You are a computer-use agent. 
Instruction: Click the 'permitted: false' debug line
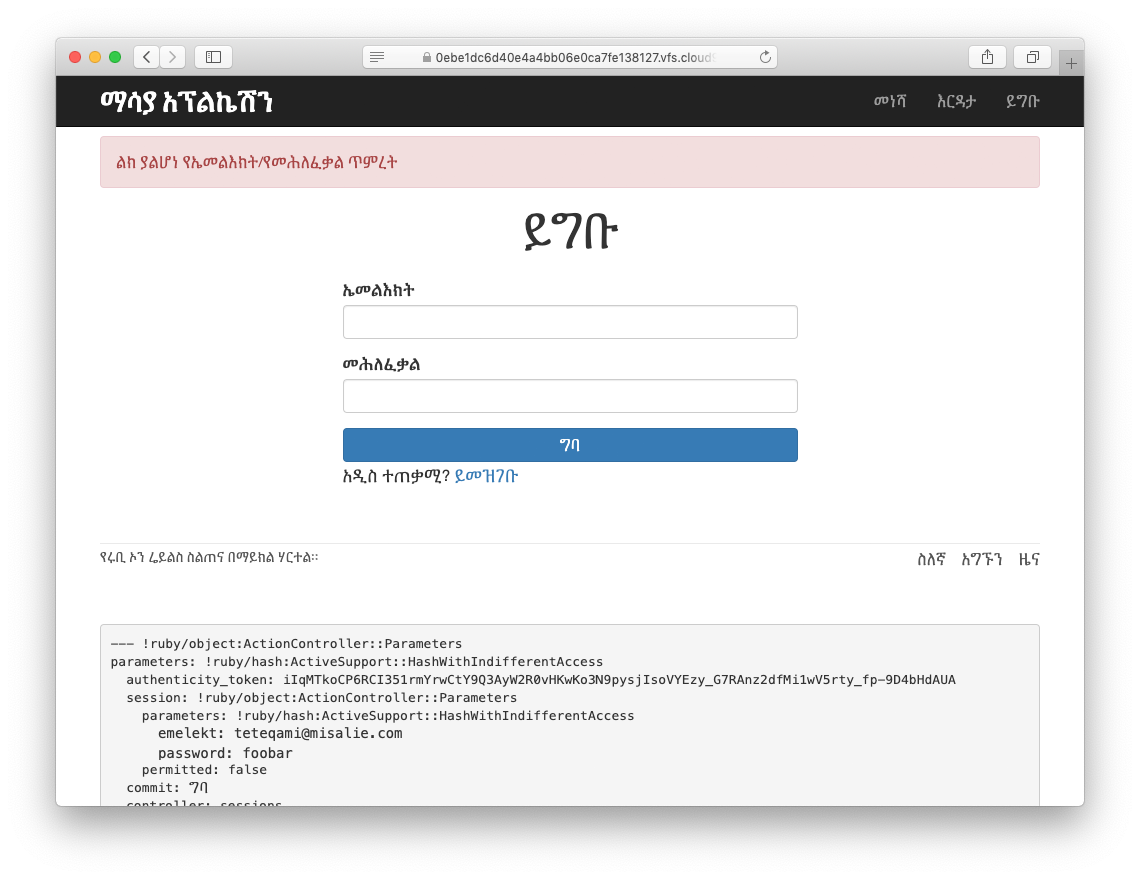point(204,769)
